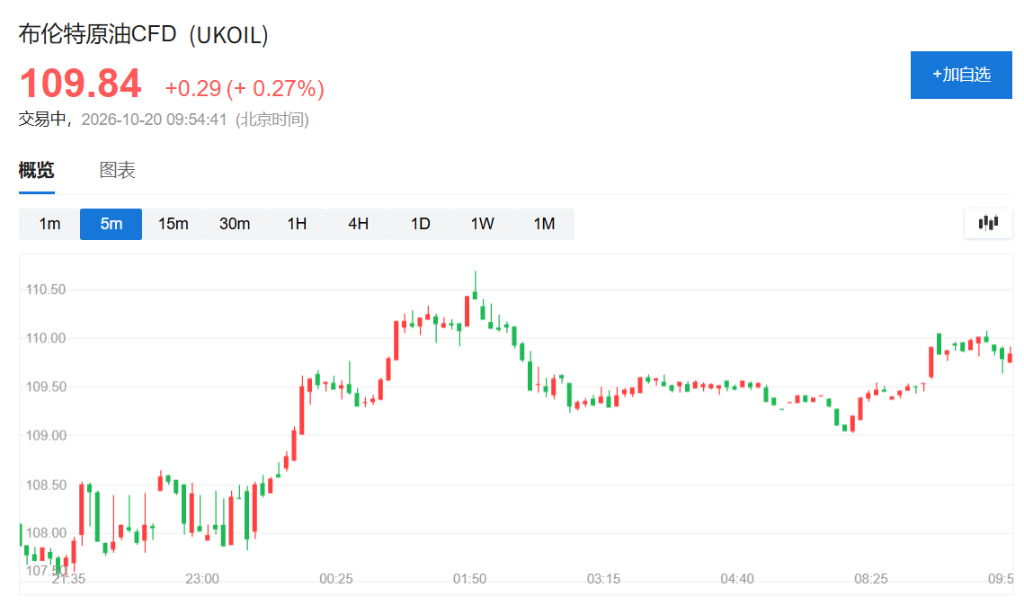The image size is (1024, 606).
Task: Switch to the 概览 tab
Action: coord(37,170)
